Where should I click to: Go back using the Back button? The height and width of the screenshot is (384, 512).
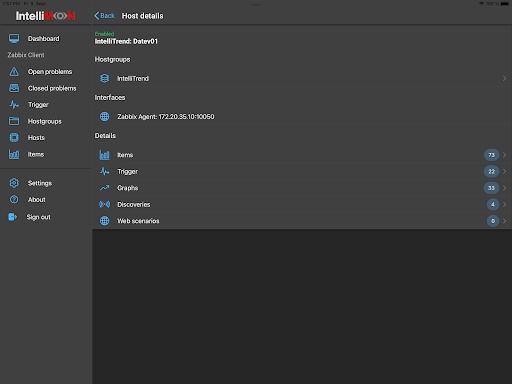(x=104, y=16)
